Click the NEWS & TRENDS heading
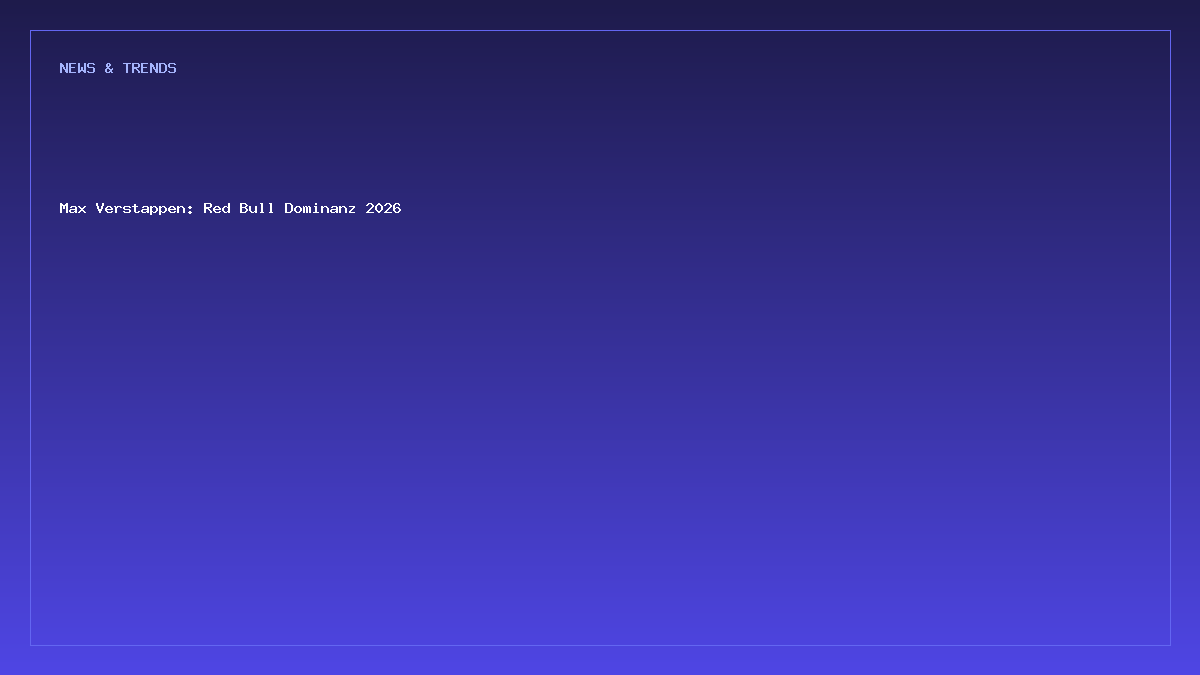Screen dimensions: 1200x675 click(x=118, y=68)
